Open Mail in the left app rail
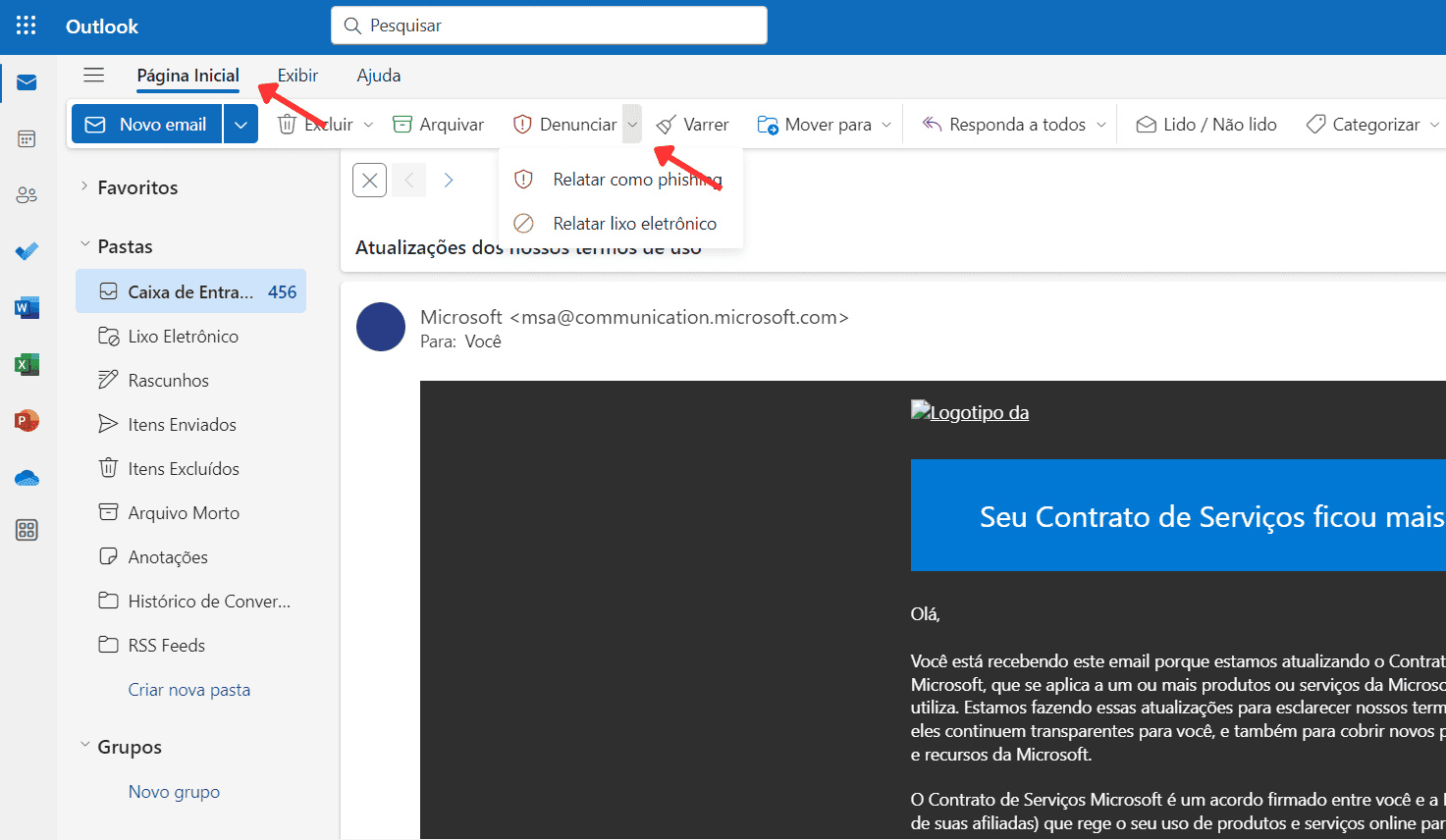Viewport: 1446px width, 840px height. pyautogui.click(x=27, y=82)
